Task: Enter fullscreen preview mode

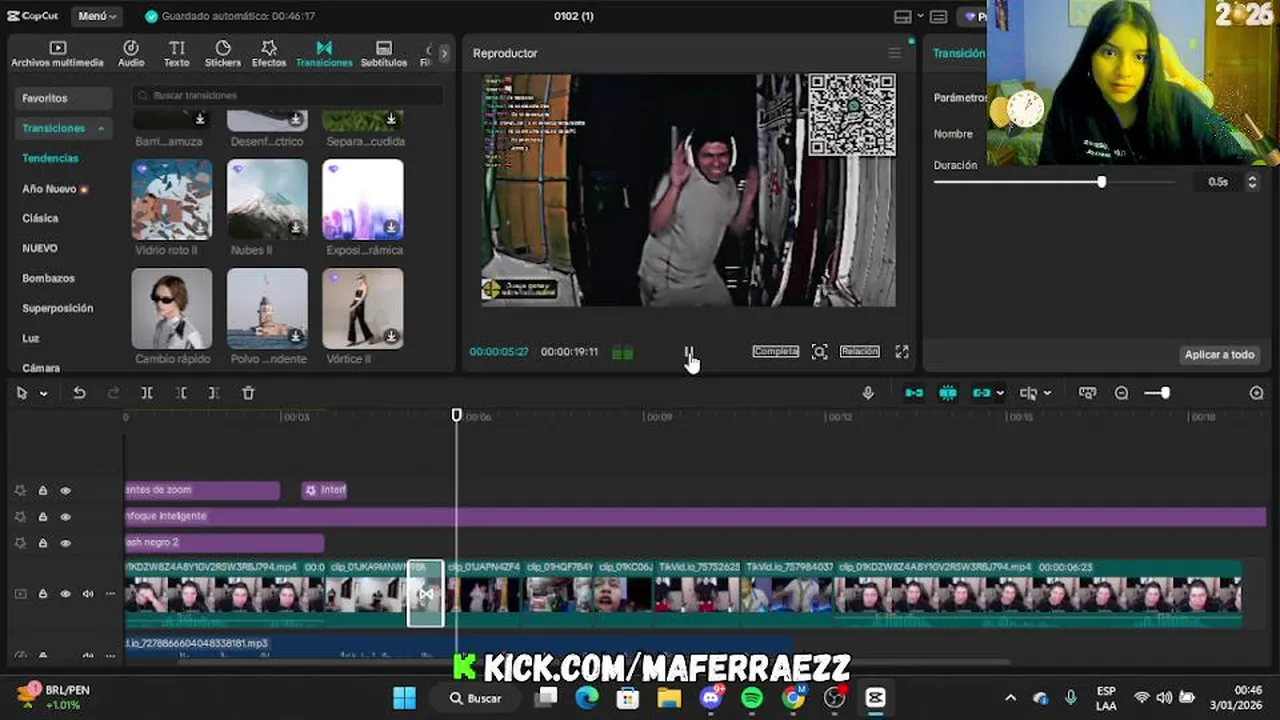Action: [x=902, y=352]
